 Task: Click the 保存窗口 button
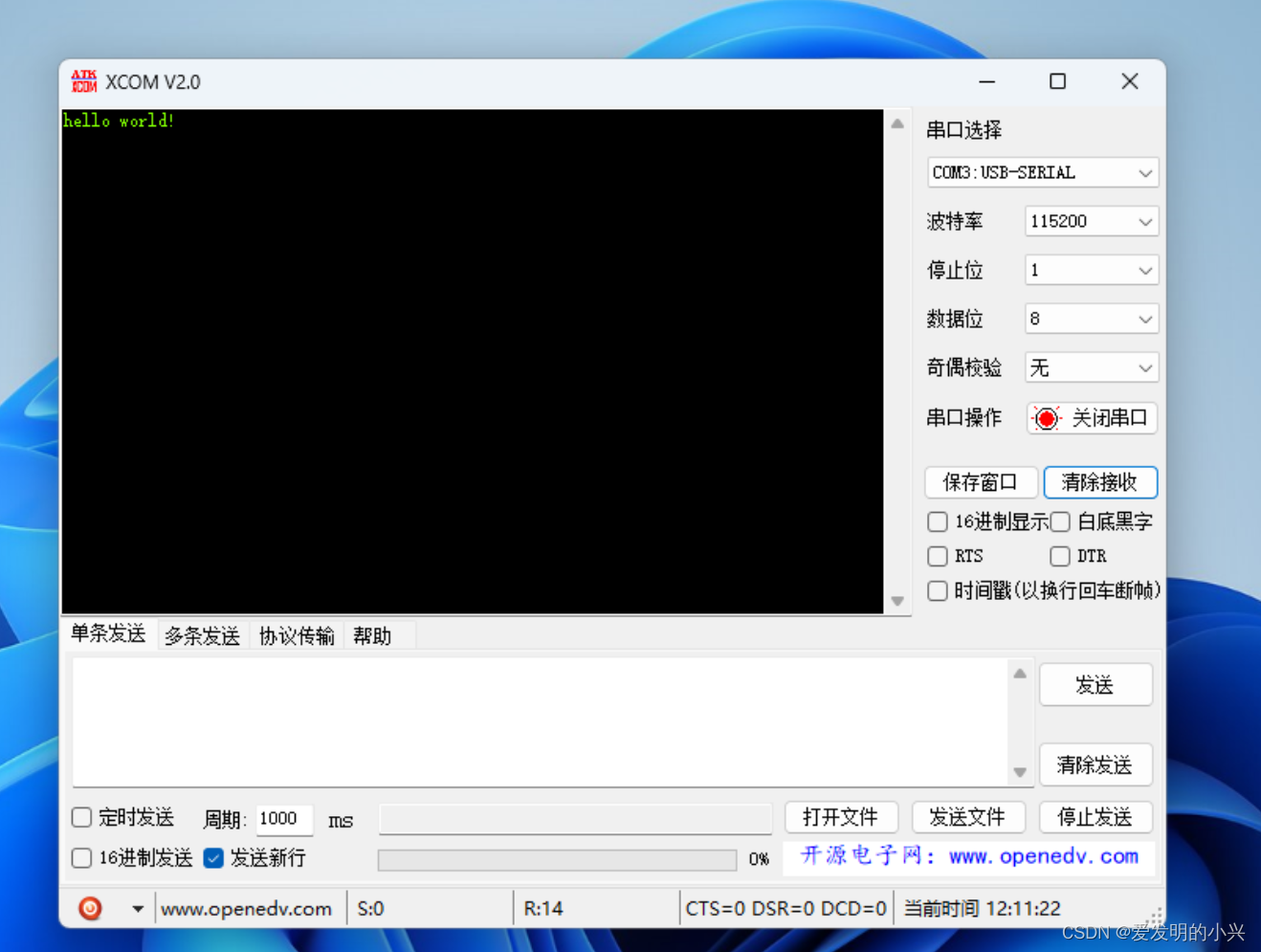(x=981, y=482)
